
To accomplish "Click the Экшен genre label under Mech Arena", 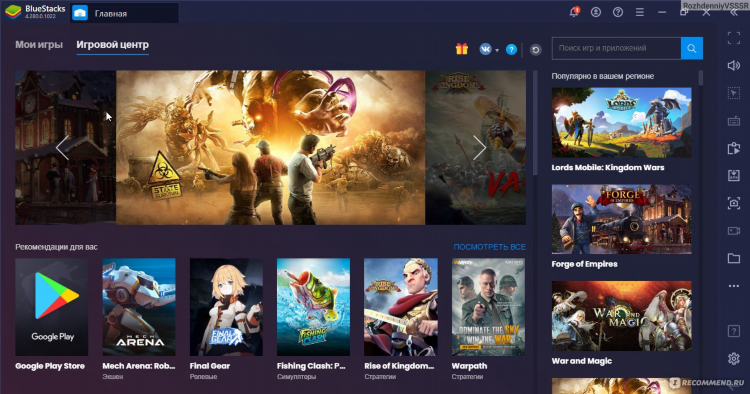I will click(x=112, y=377).
